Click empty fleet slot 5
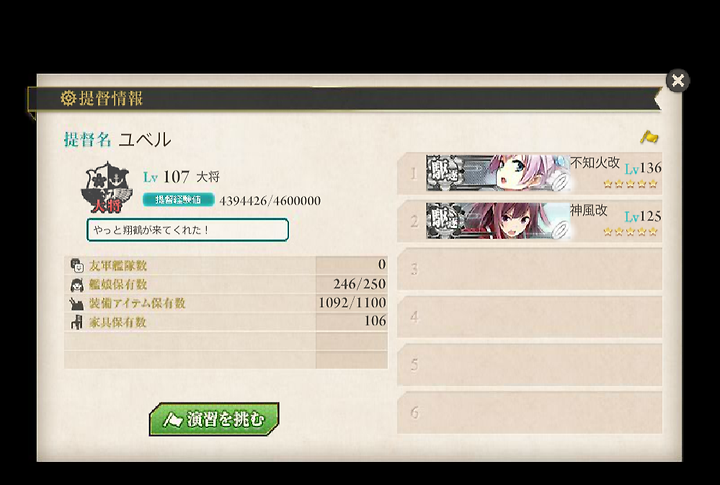The width and height of the screenshot is (720, 485). click(x=529, y=365)
